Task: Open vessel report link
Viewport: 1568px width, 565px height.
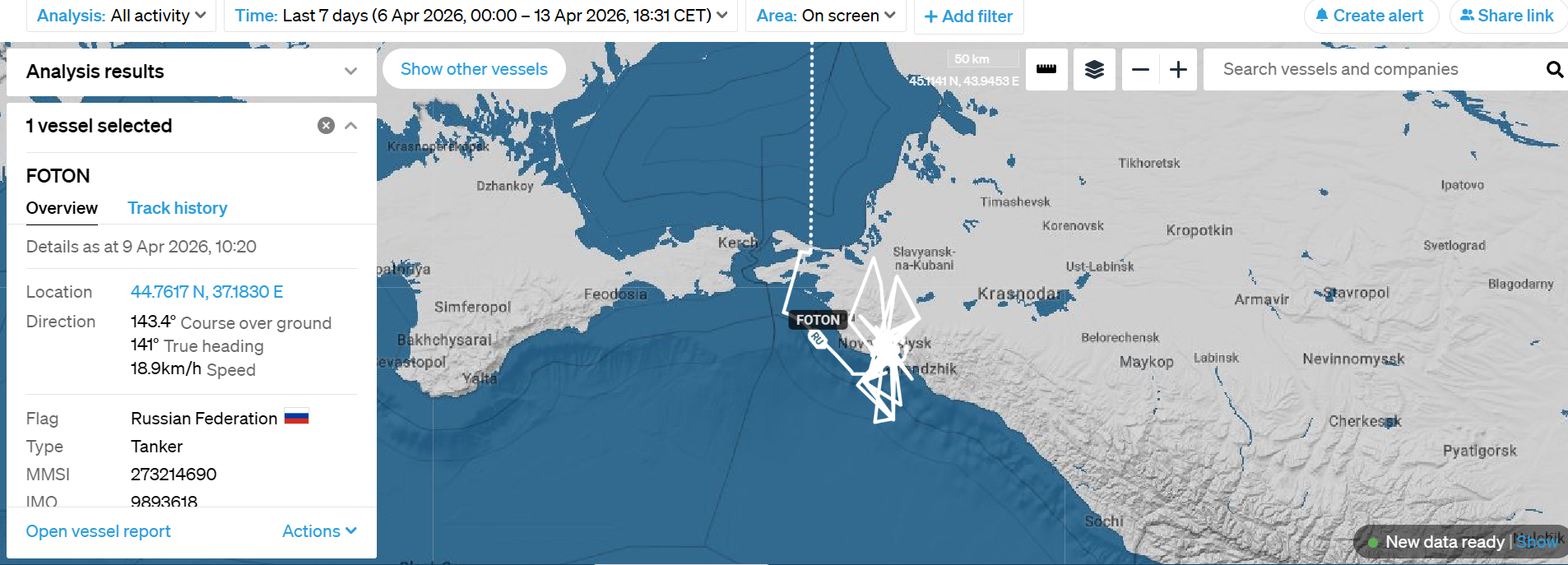Action: [x=98, y=531]
